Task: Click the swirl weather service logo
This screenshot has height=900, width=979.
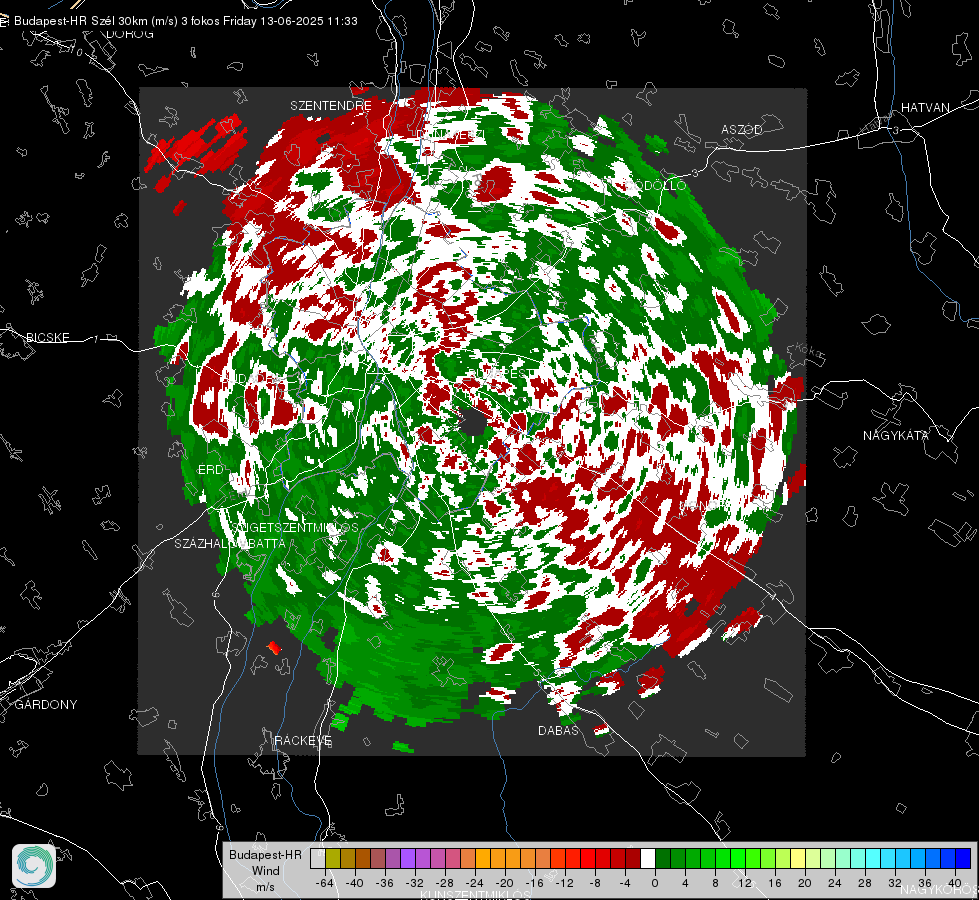Action: point(34,866)
